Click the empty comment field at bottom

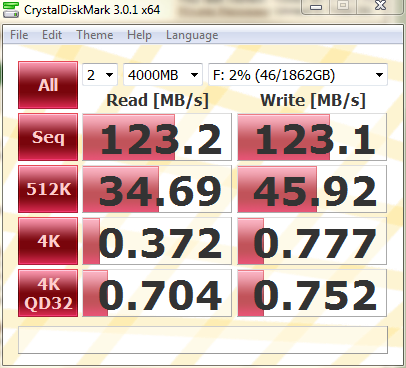203,340
